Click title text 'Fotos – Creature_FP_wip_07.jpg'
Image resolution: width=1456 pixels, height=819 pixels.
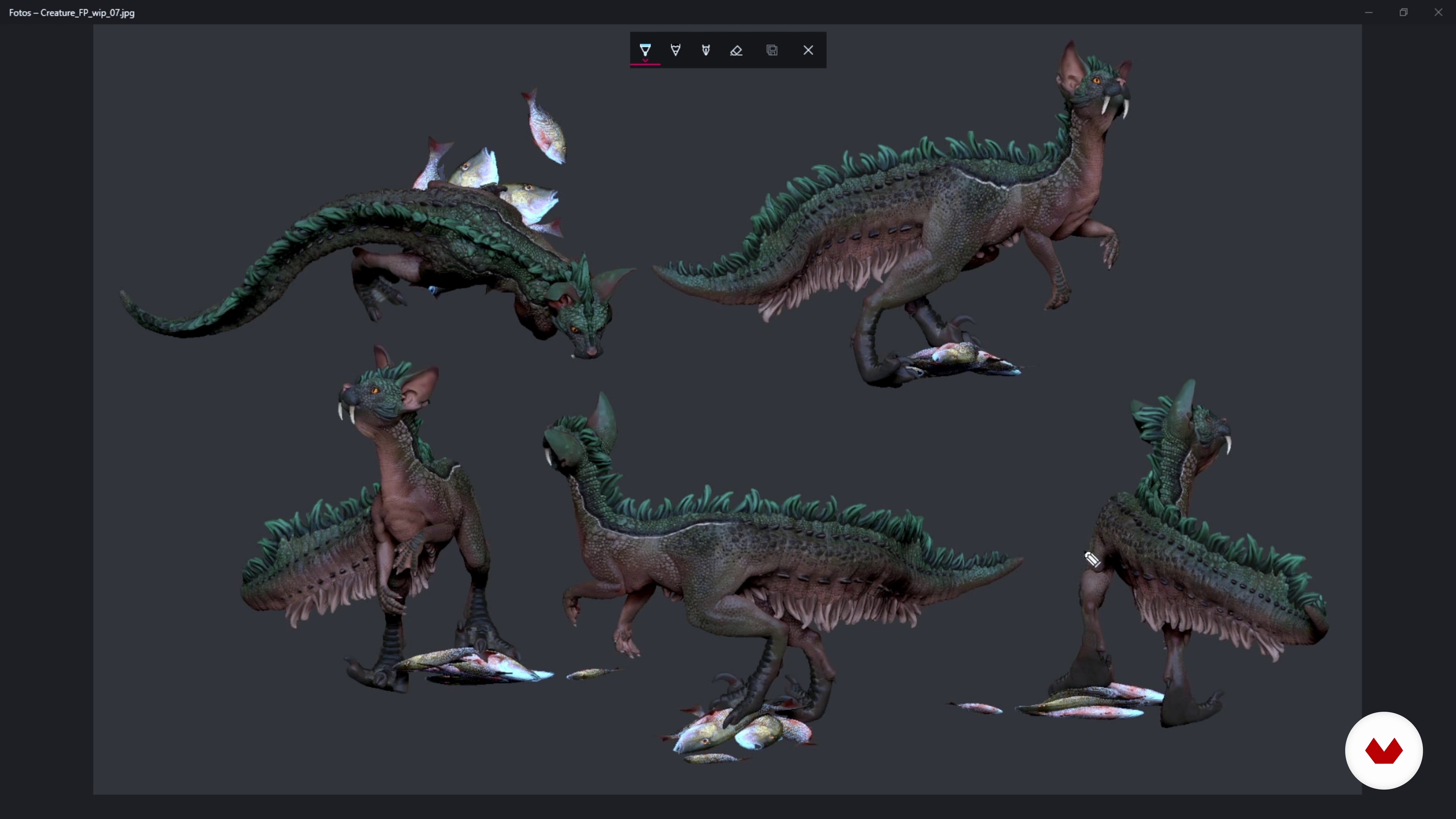(72, 13)
